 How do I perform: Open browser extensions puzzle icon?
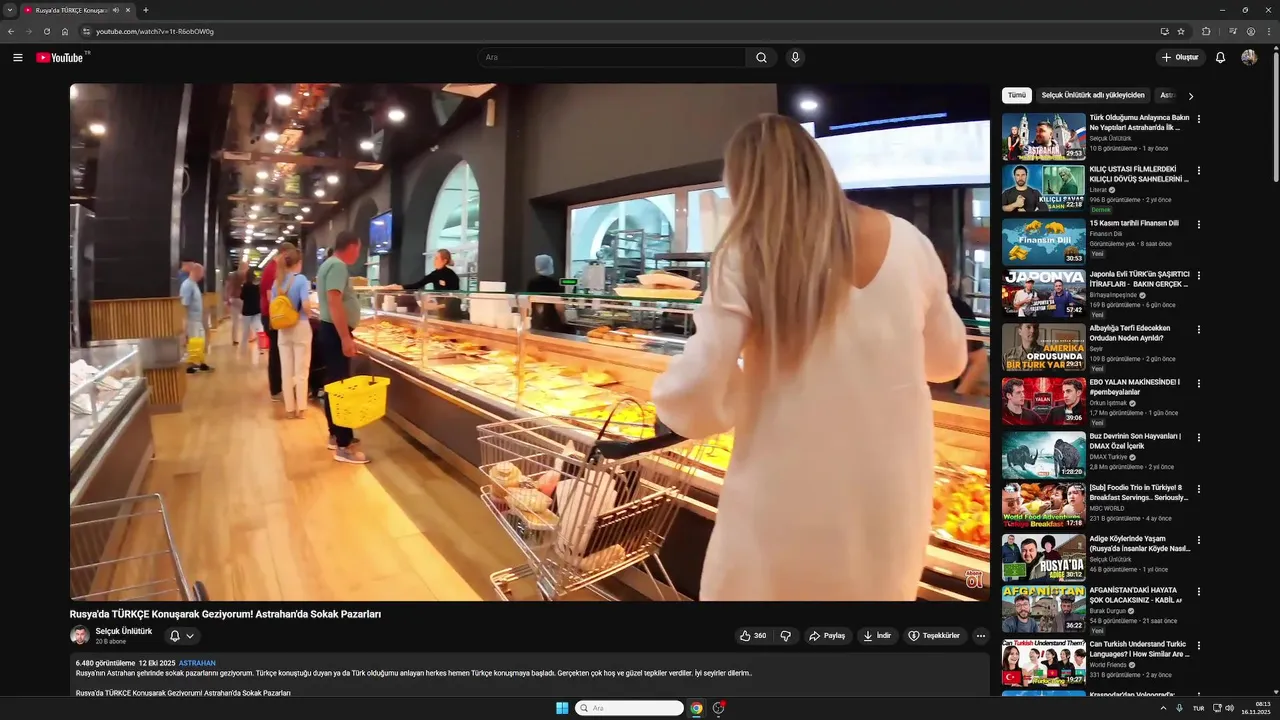pyautogui.click(x=1206, y=31)
